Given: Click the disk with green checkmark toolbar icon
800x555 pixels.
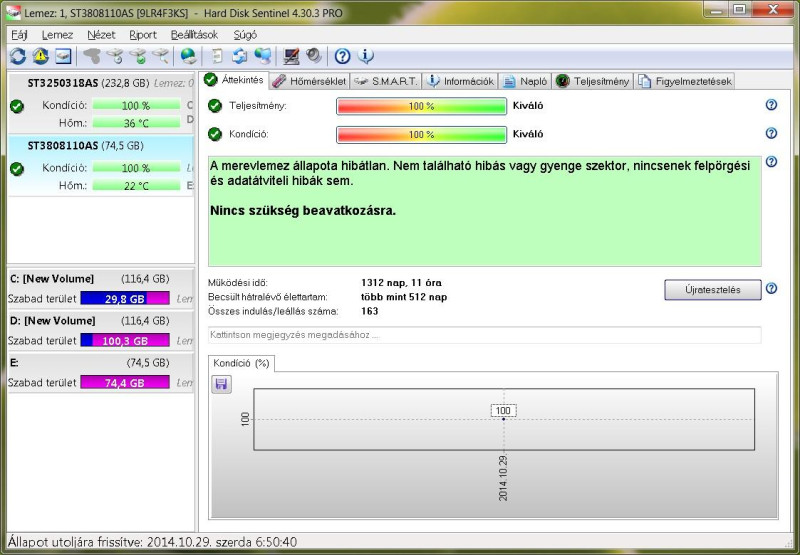Looking at the screenshot, I should [x=138, y=56].
